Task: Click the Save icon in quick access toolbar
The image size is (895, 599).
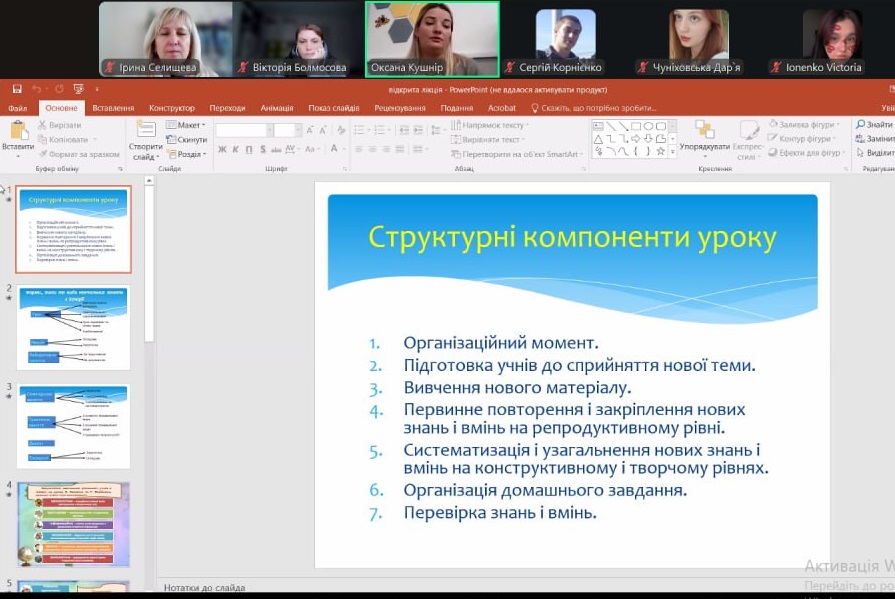Action: point(15,89)
